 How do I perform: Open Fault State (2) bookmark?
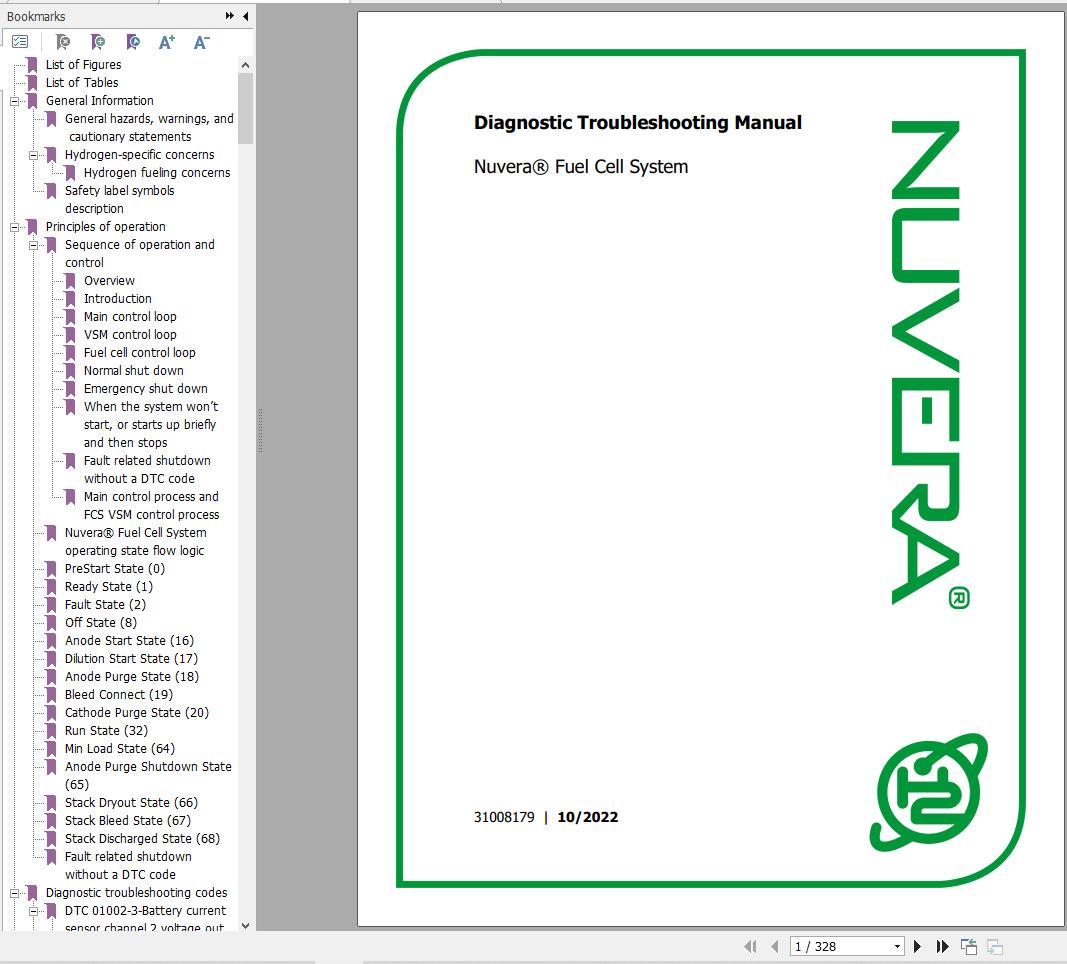point(105,605)
